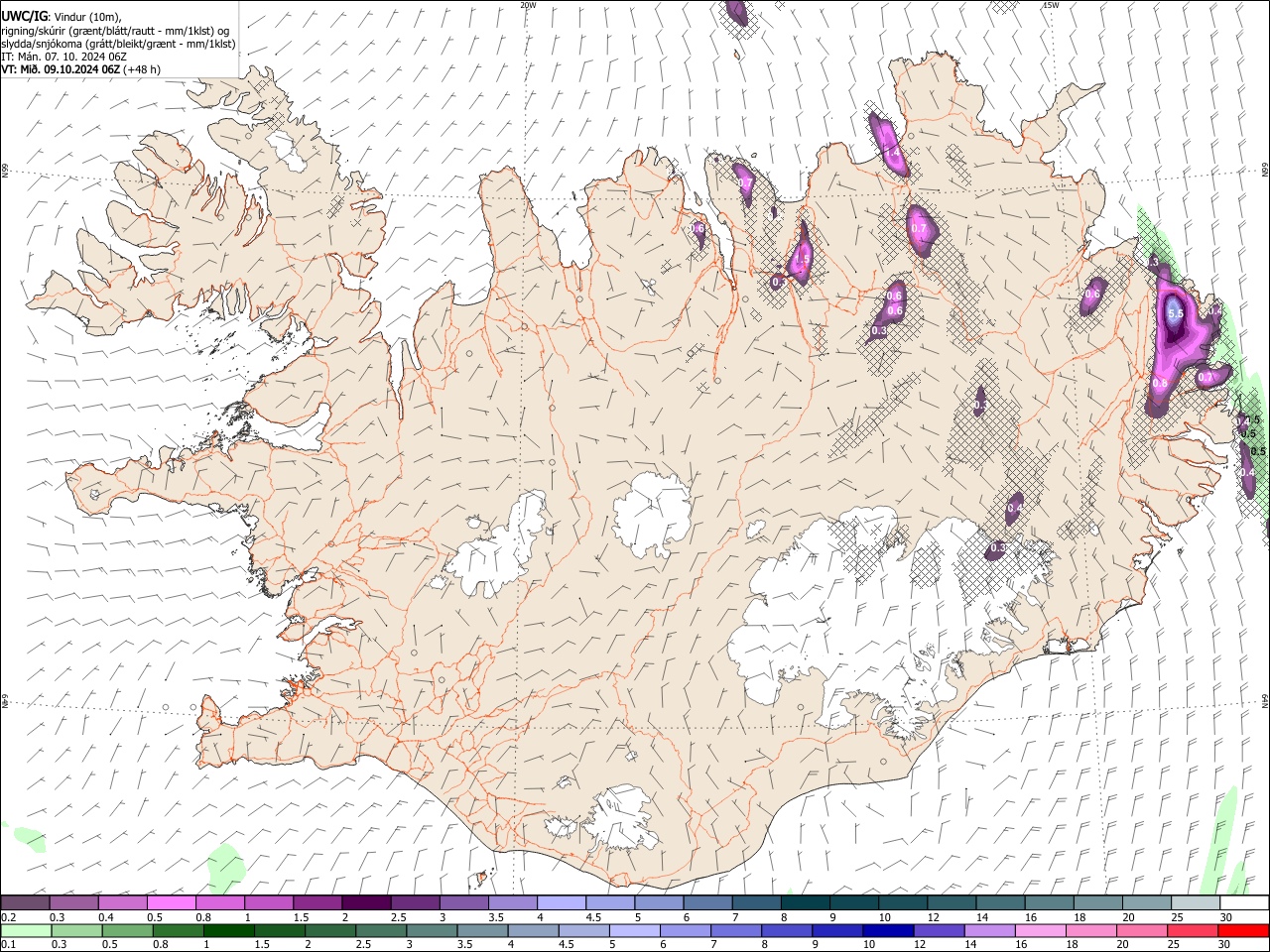Click the 5.5 precipitation maximum label

1176,313
